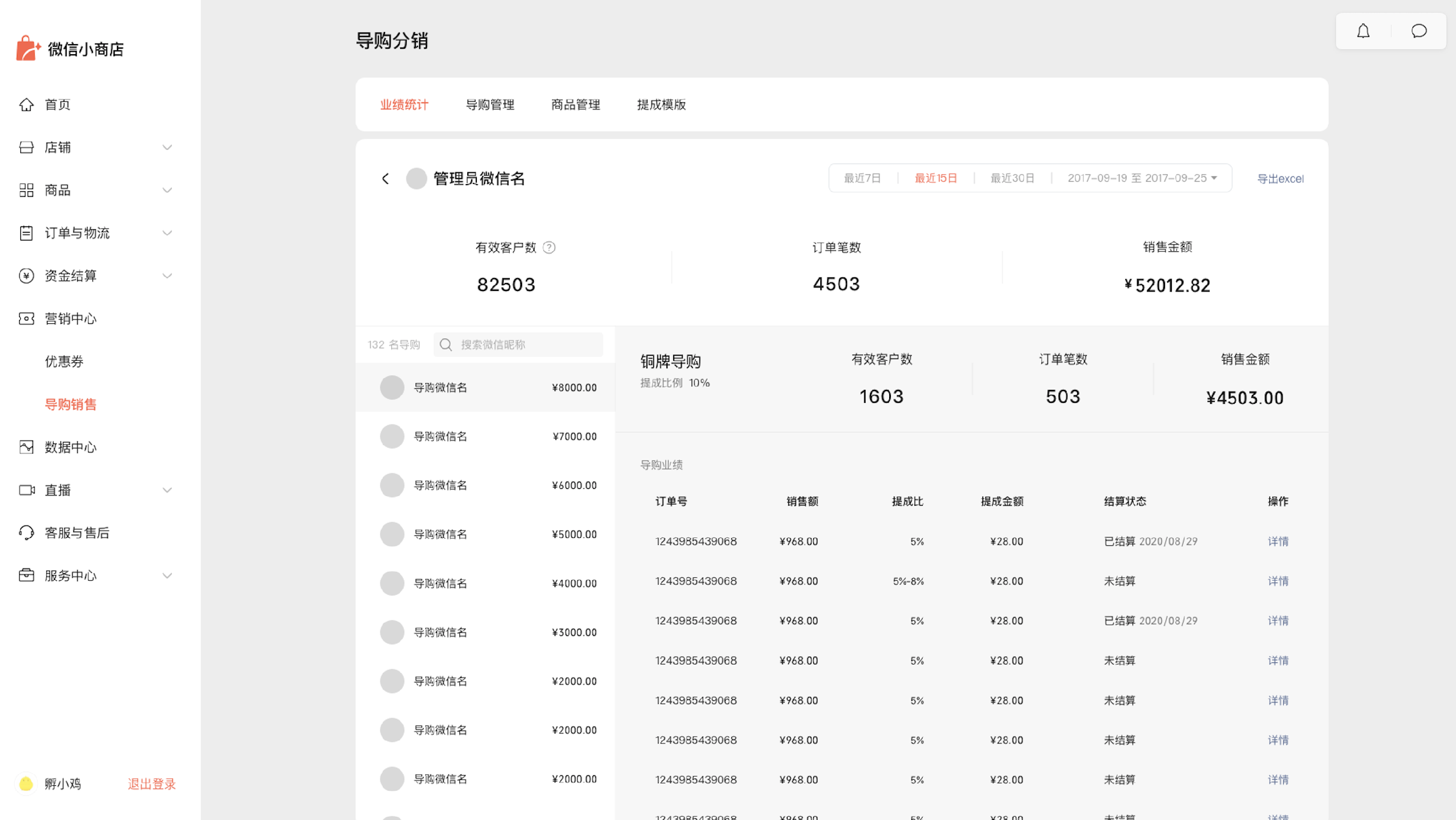Click the 提成金额 column header
This screenshot has width=1456, height=820.
click(x=1002, y=501)
